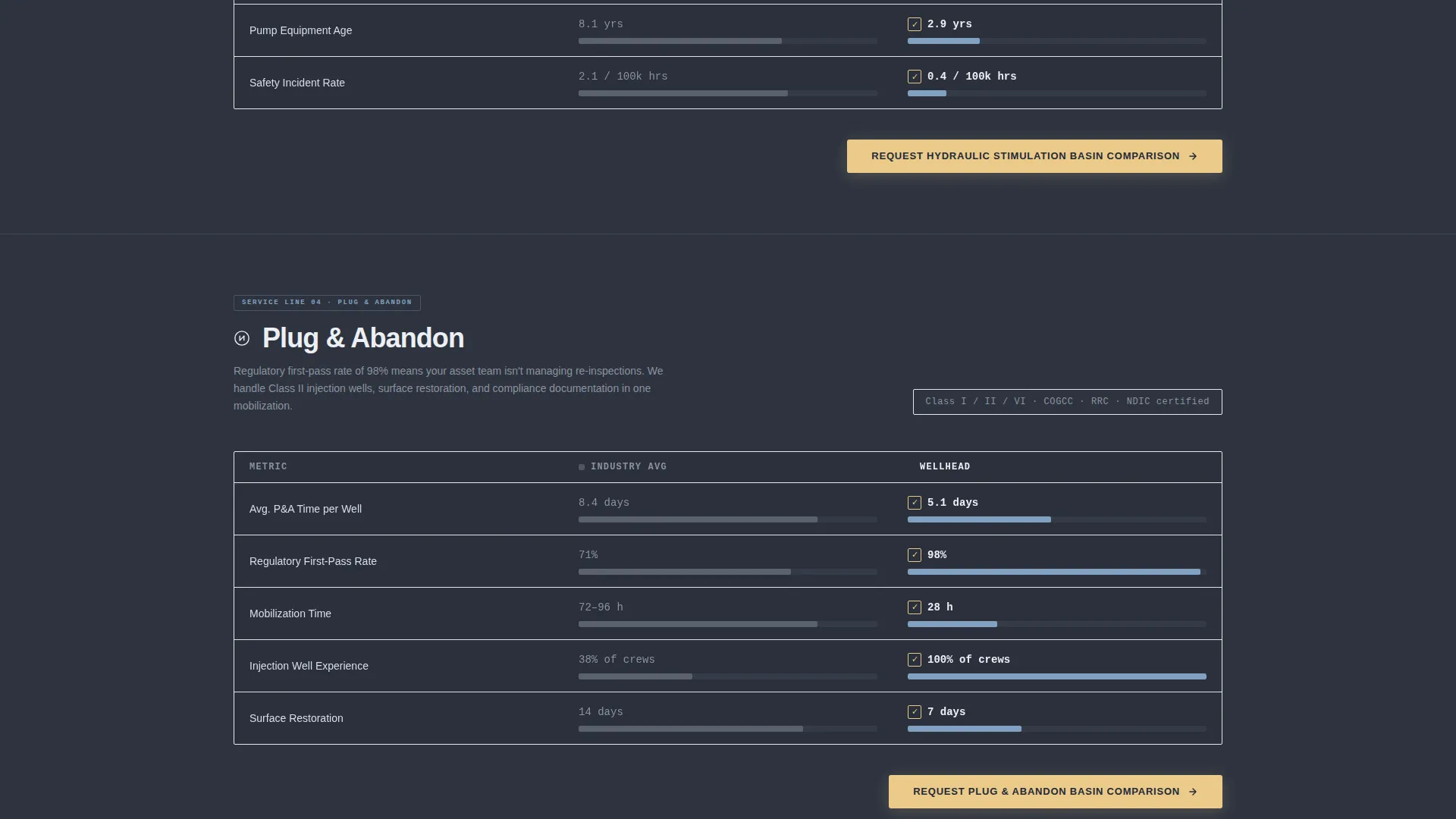Click the 14 days industry value
Viewport: 1456px width, 819px height.
[601, 712]
